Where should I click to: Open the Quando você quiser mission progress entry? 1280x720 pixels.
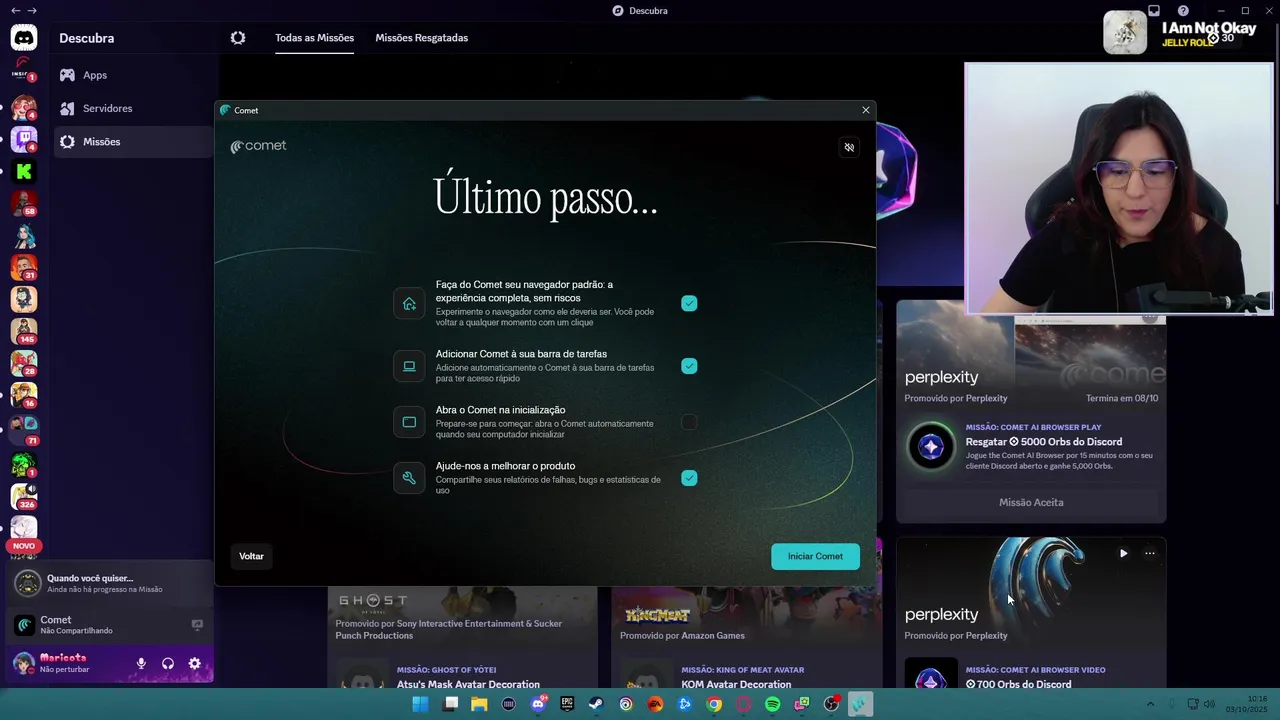pyautogui.click(x=110, y=583)
